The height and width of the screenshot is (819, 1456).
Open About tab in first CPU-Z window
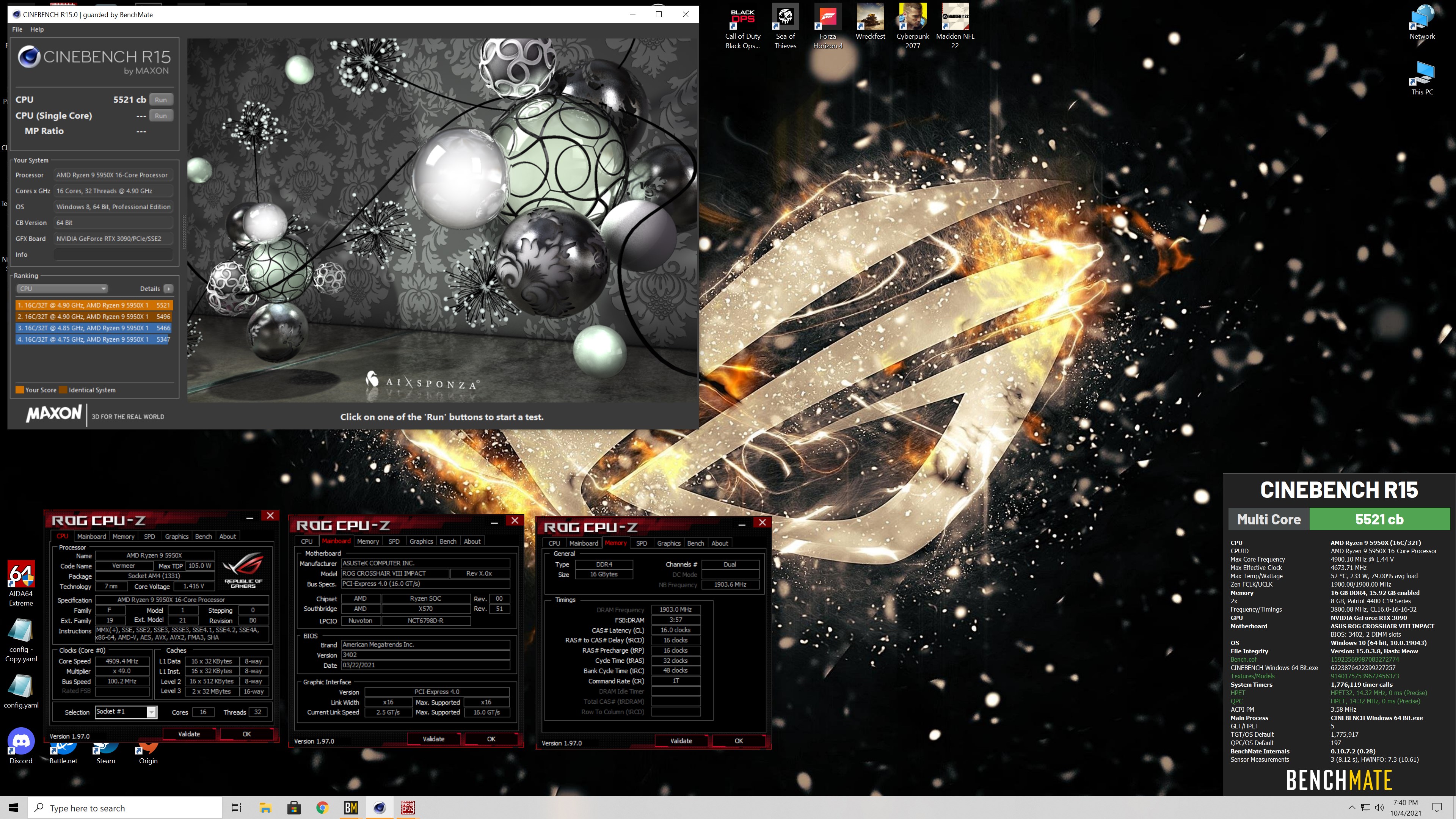[228, 537]
